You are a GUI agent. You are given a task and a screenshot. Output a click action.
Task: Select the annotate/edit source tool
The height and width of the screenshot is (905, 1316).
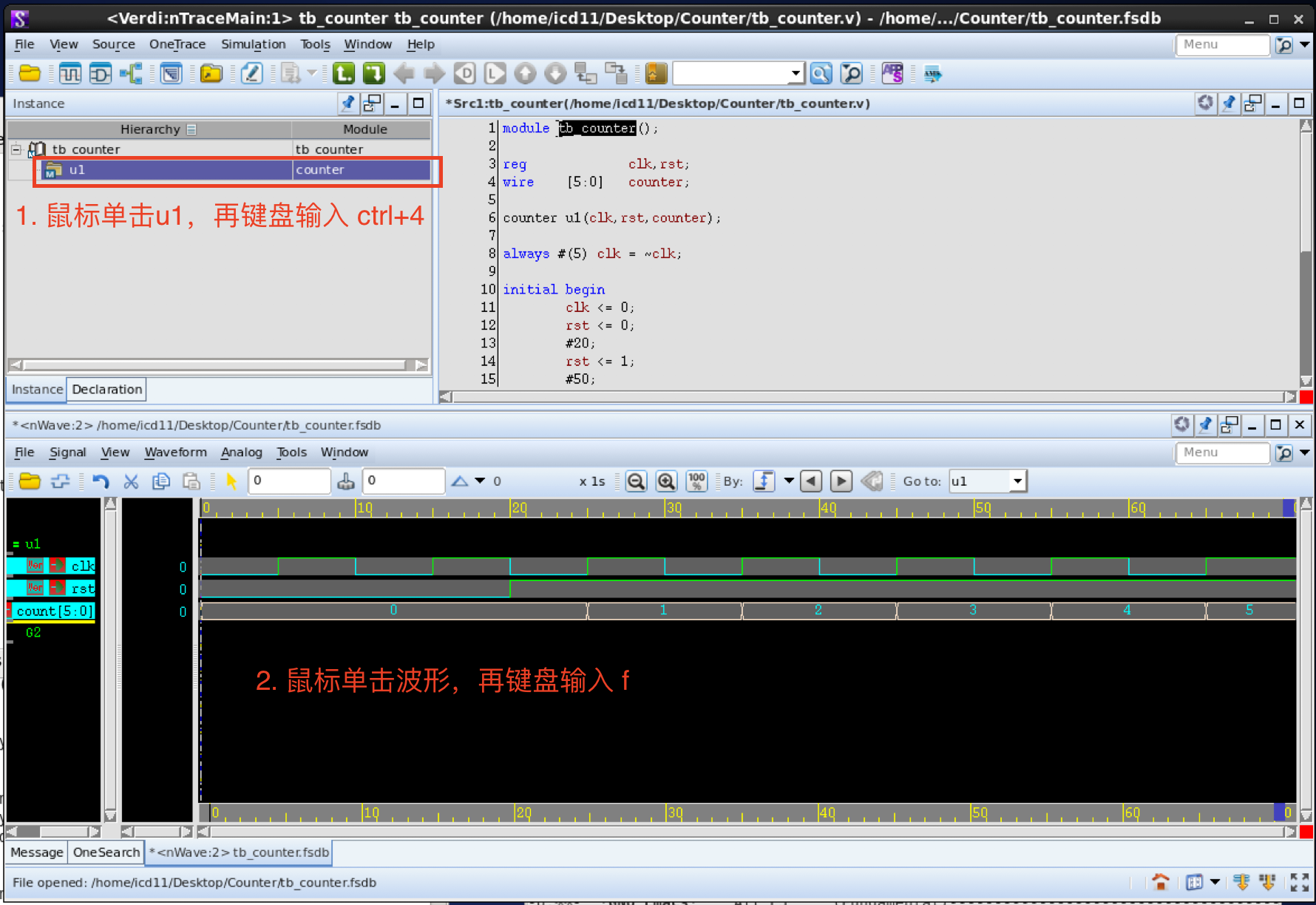point(251,73)
